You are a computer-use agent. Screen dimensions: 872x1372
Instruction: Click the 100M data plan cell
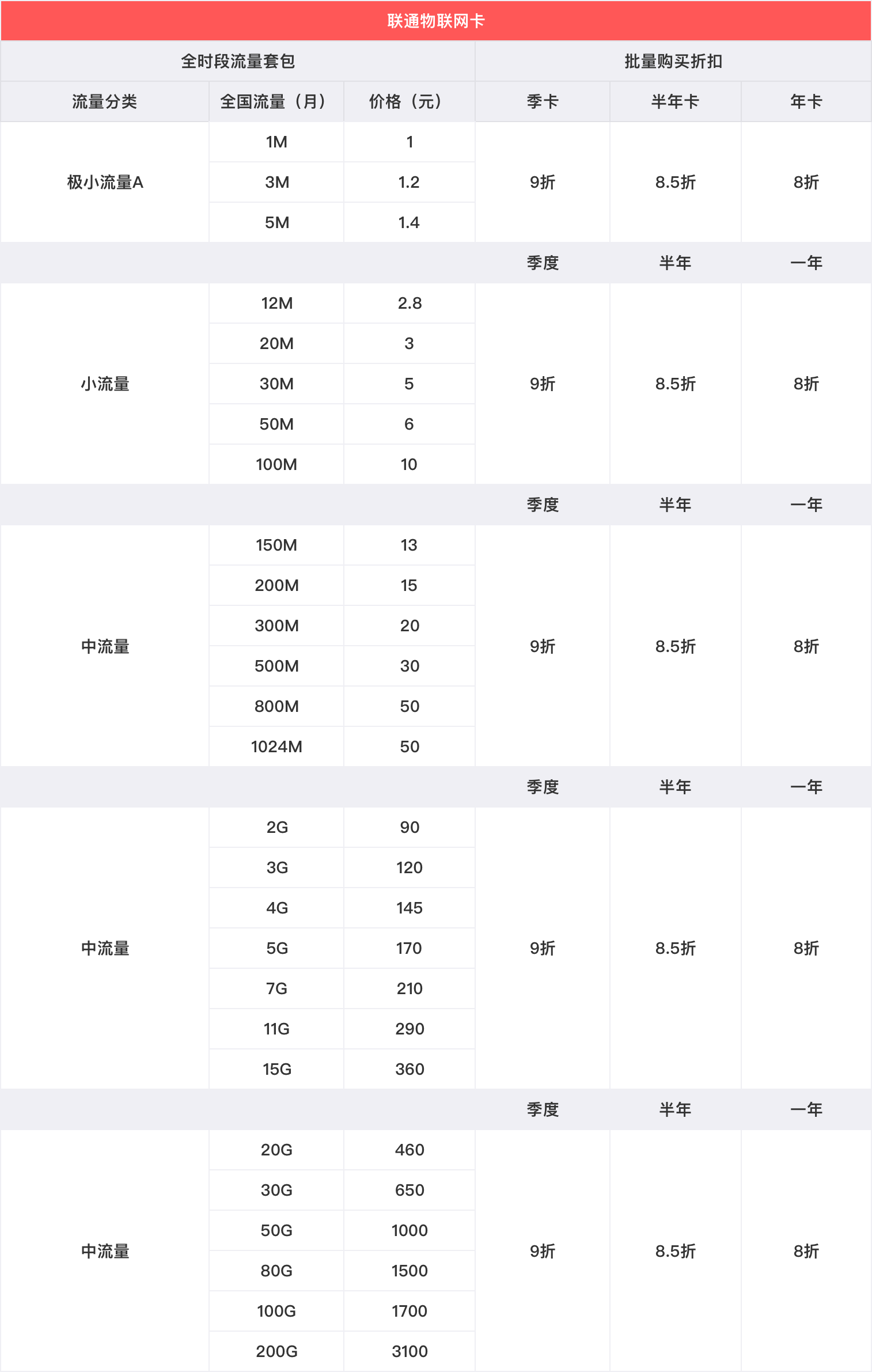[x=276, y=464]
